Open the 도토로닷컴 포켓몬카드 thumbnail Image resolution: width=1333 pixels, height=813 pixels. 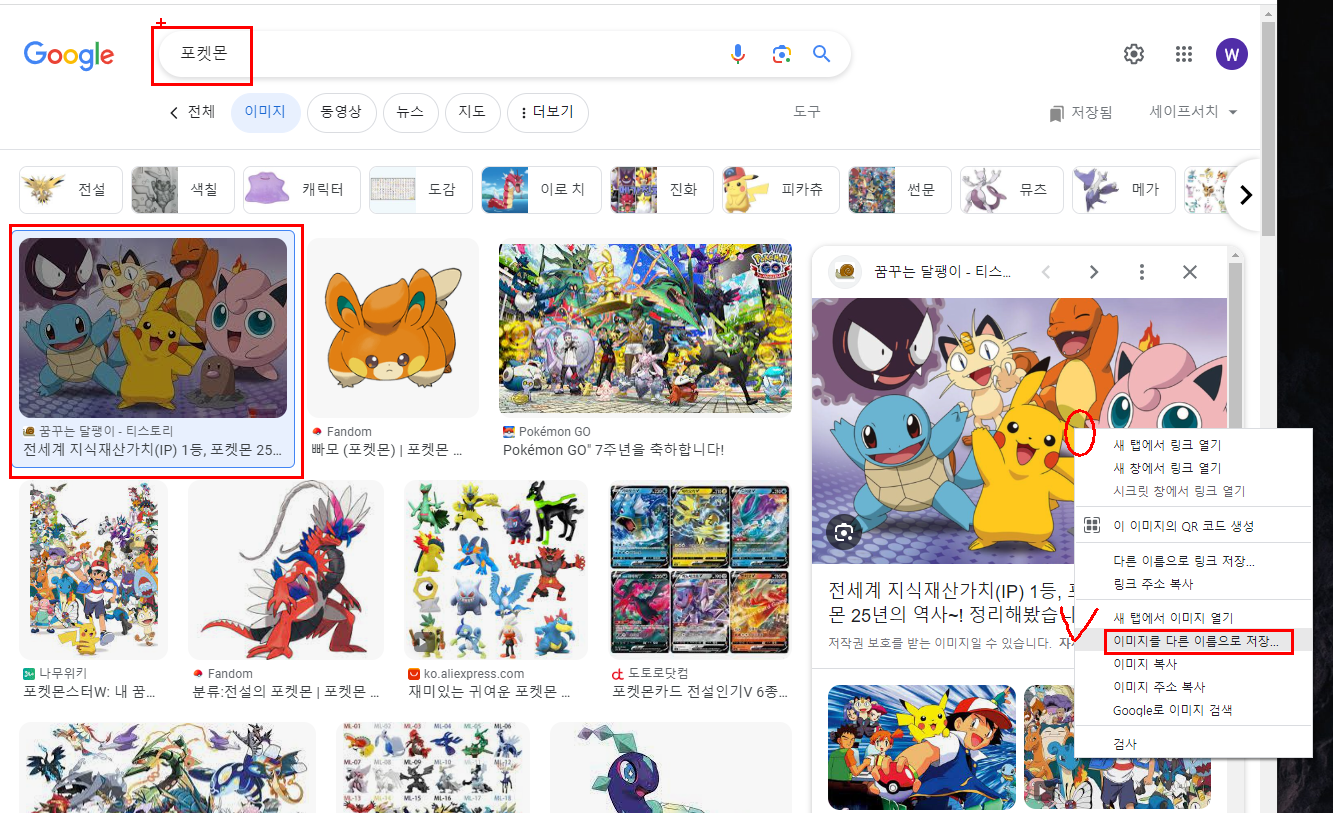[x=700, y=572]
